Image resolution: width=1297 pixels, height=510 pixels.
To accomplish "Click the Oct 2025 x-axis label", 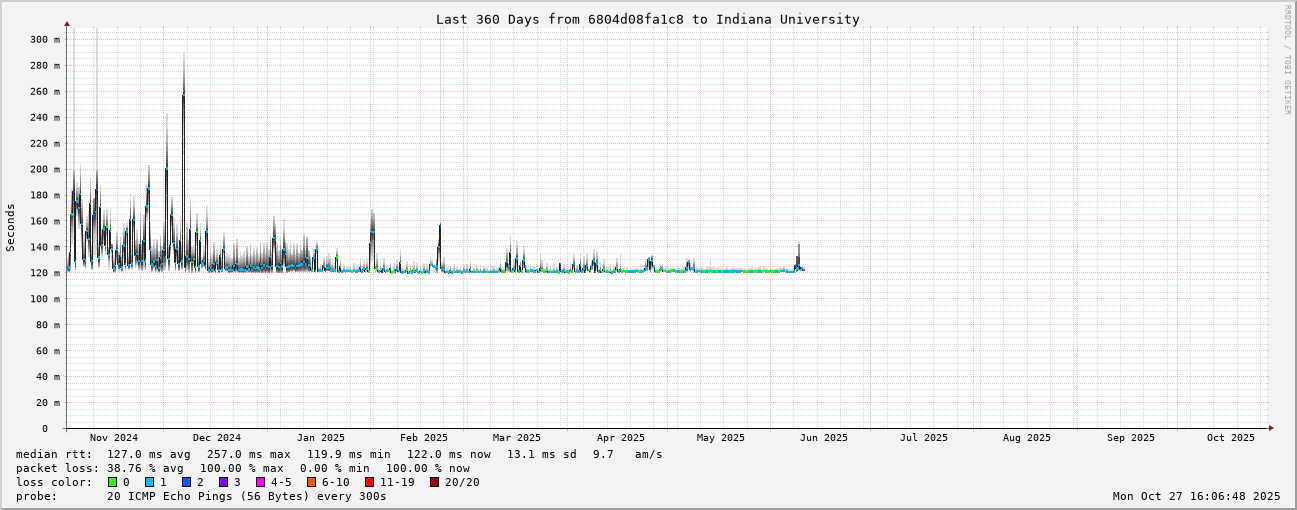I will pos(1230,438).
